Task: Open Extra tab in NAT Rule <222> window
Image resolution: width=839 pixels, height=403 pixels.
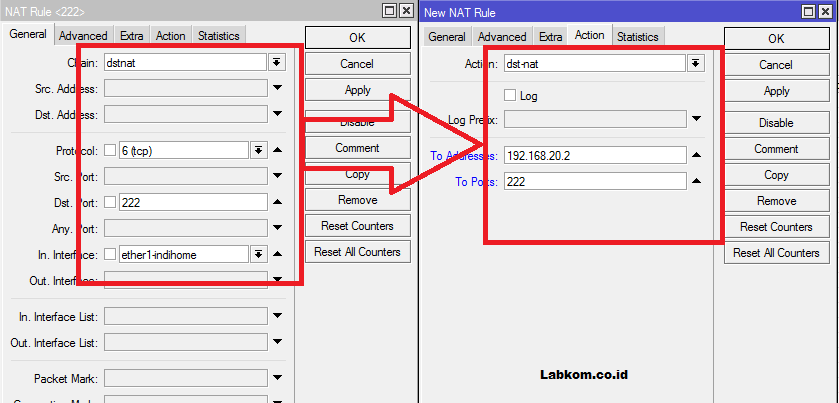Action: click(x=132, y=36)
